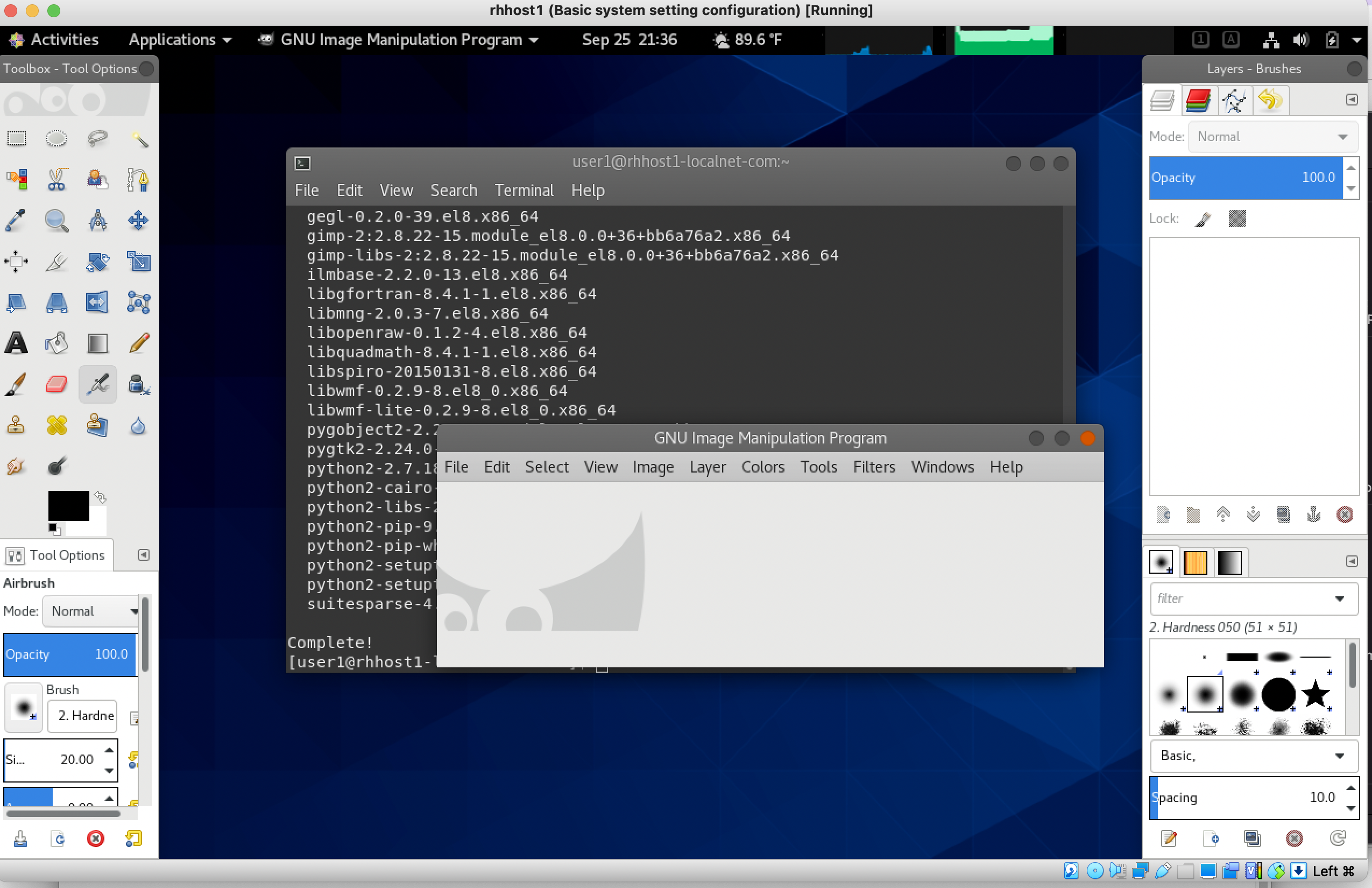Select the Scale tool

coord(138,261)
